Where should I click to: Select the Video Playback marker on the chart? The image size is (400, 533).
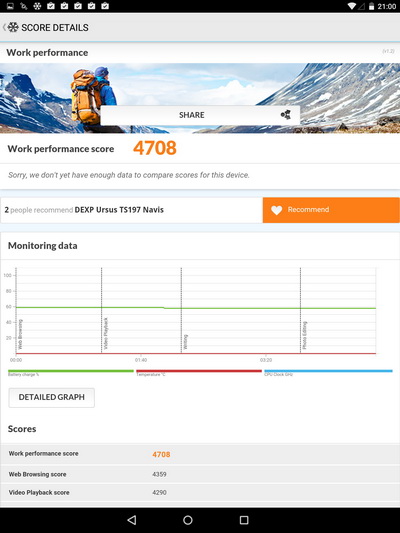(x=106, y=333)
